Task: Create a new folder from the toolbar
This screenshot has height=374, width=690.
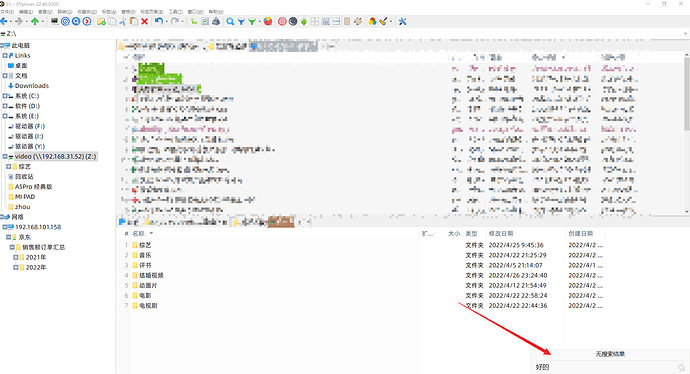Action: pyautogui.click(x=101, y=22)
